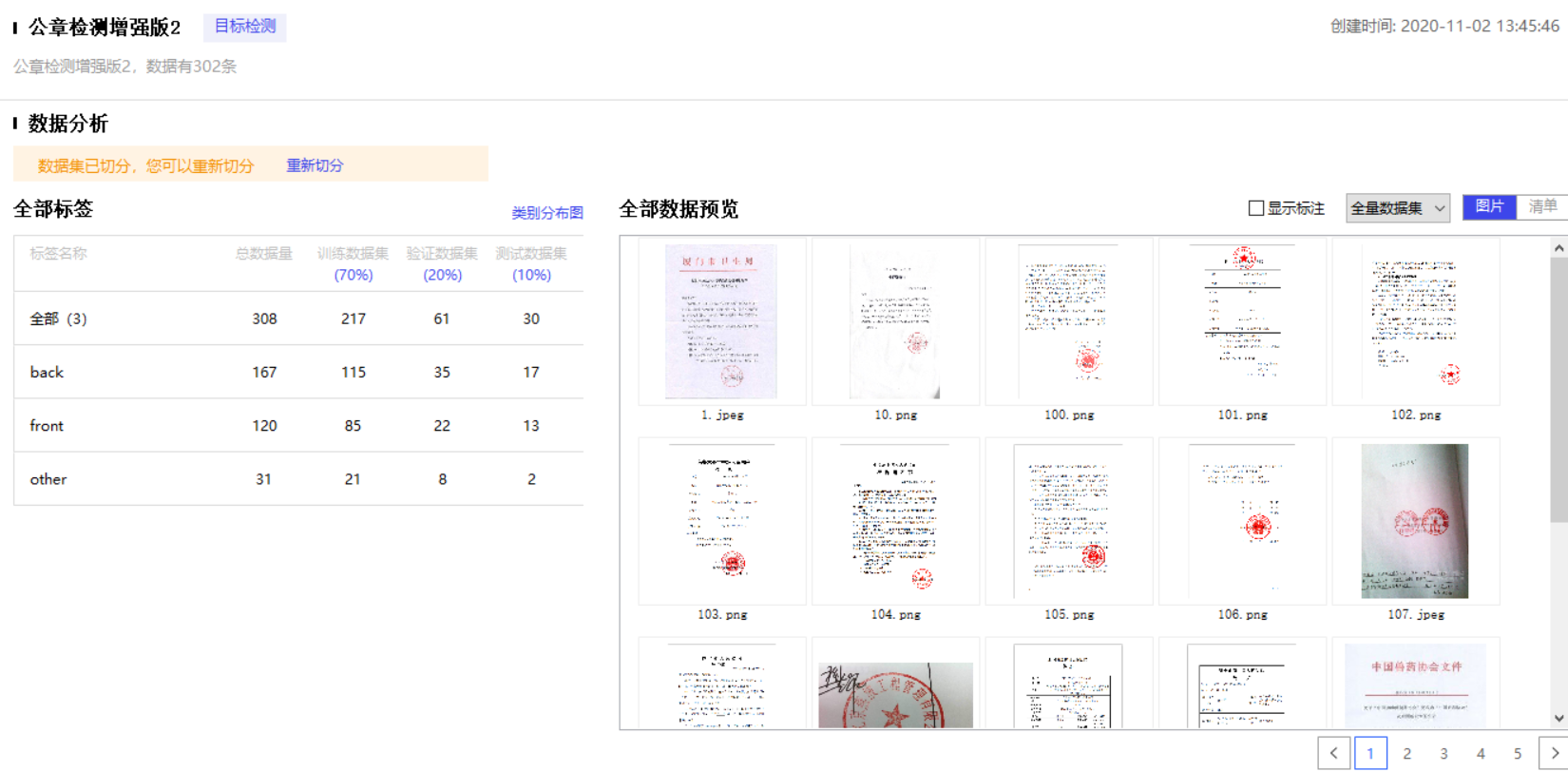
Task: Switch to the 清单 view tab
Action: click(x=1542, y=206)
